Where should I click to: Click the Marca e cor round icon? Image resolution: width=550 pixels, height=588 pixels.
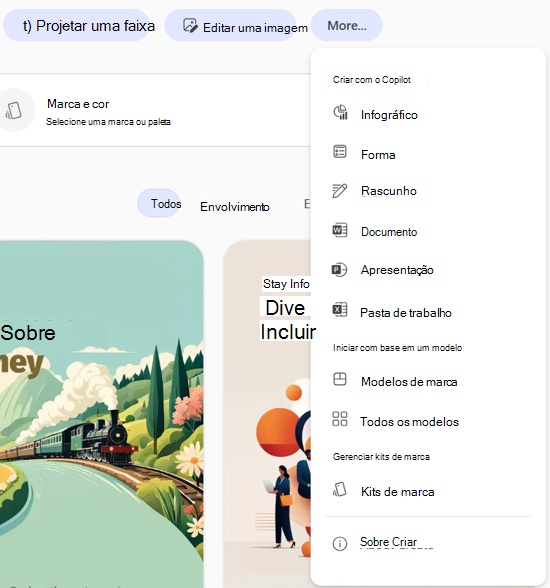click(15, 110)
